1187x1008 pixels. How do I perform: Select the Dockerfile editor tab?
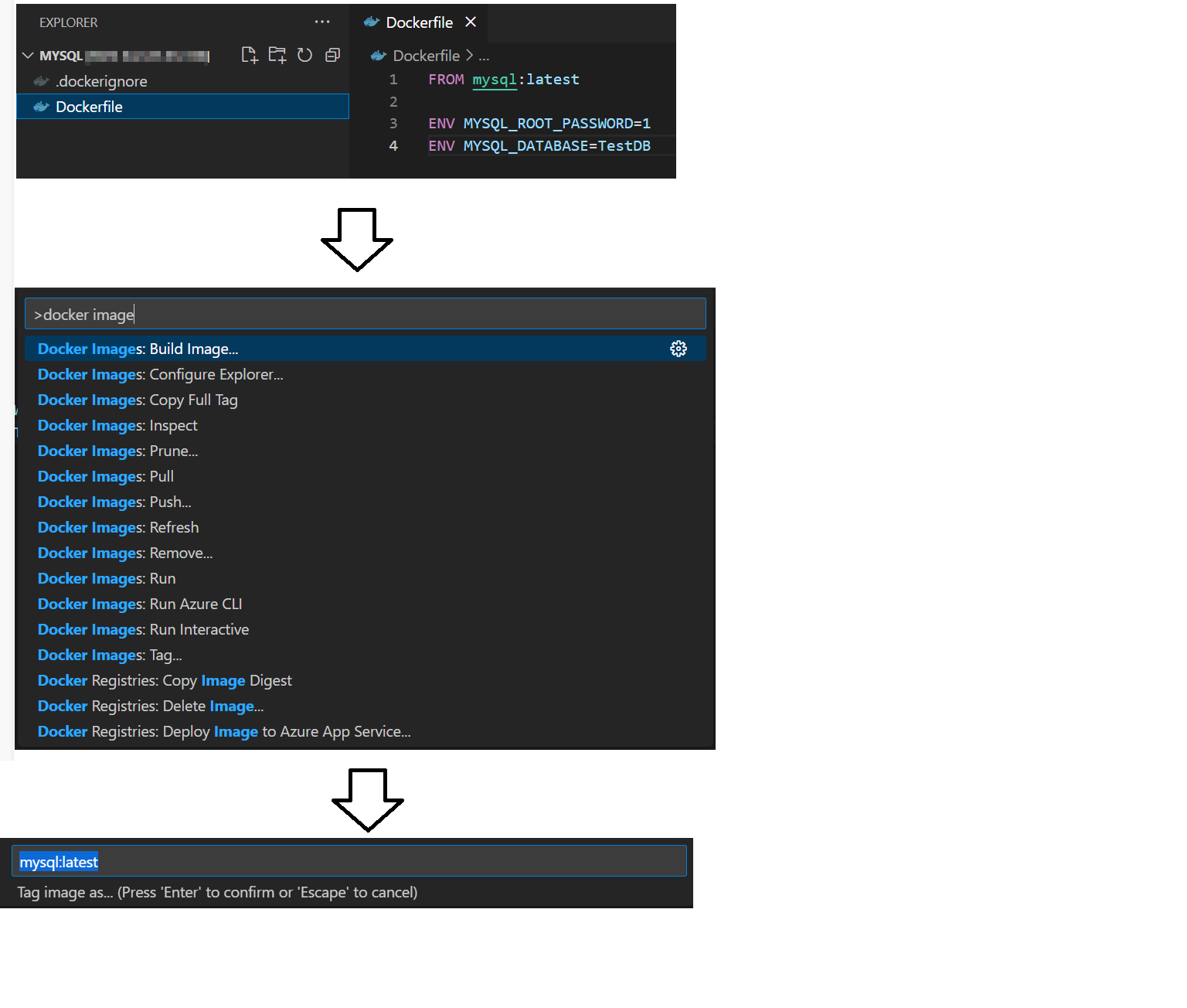(419, 22)
